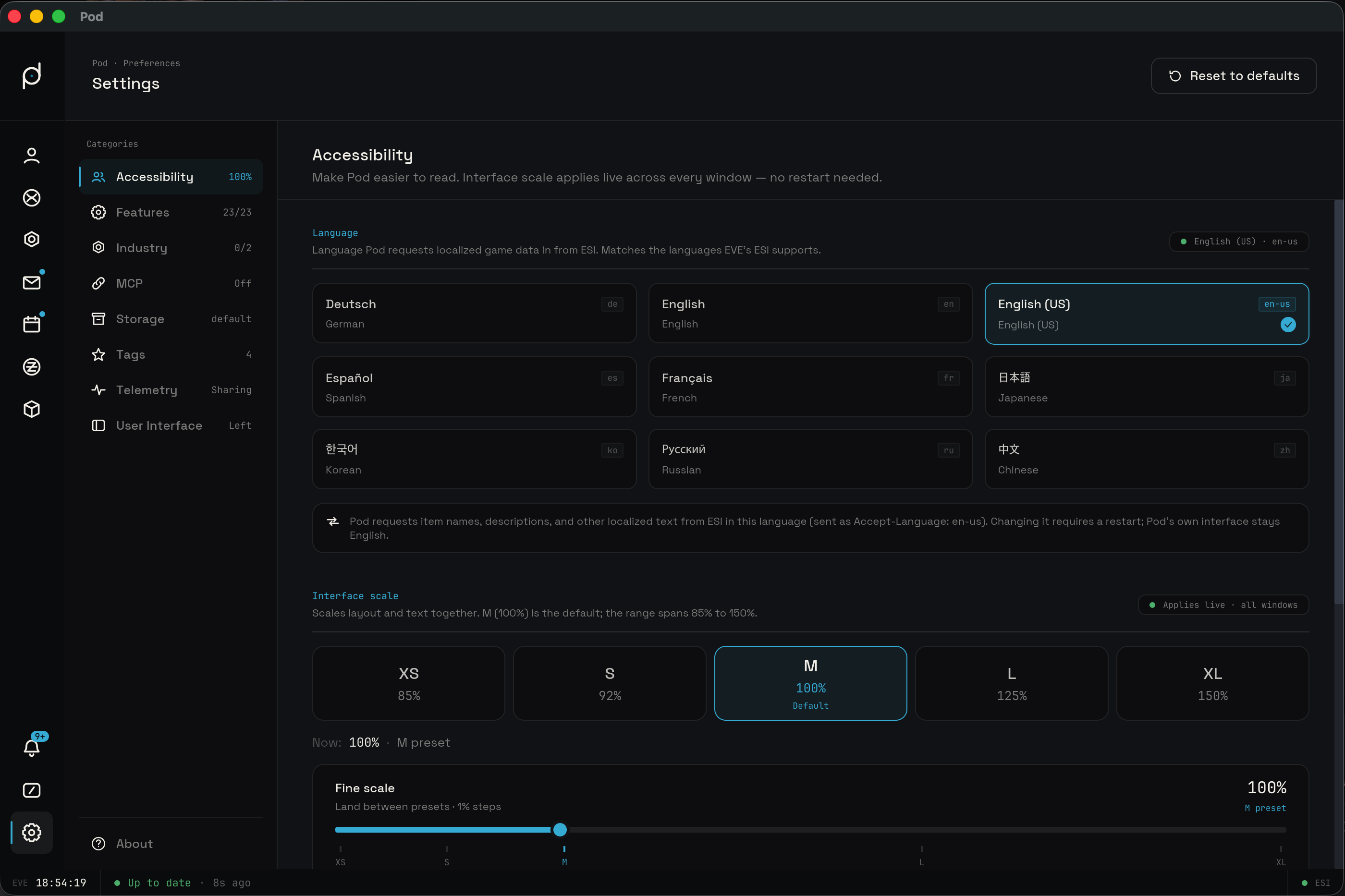
Task: Open the calendar sidebar icon
Action: pos(31,325)
